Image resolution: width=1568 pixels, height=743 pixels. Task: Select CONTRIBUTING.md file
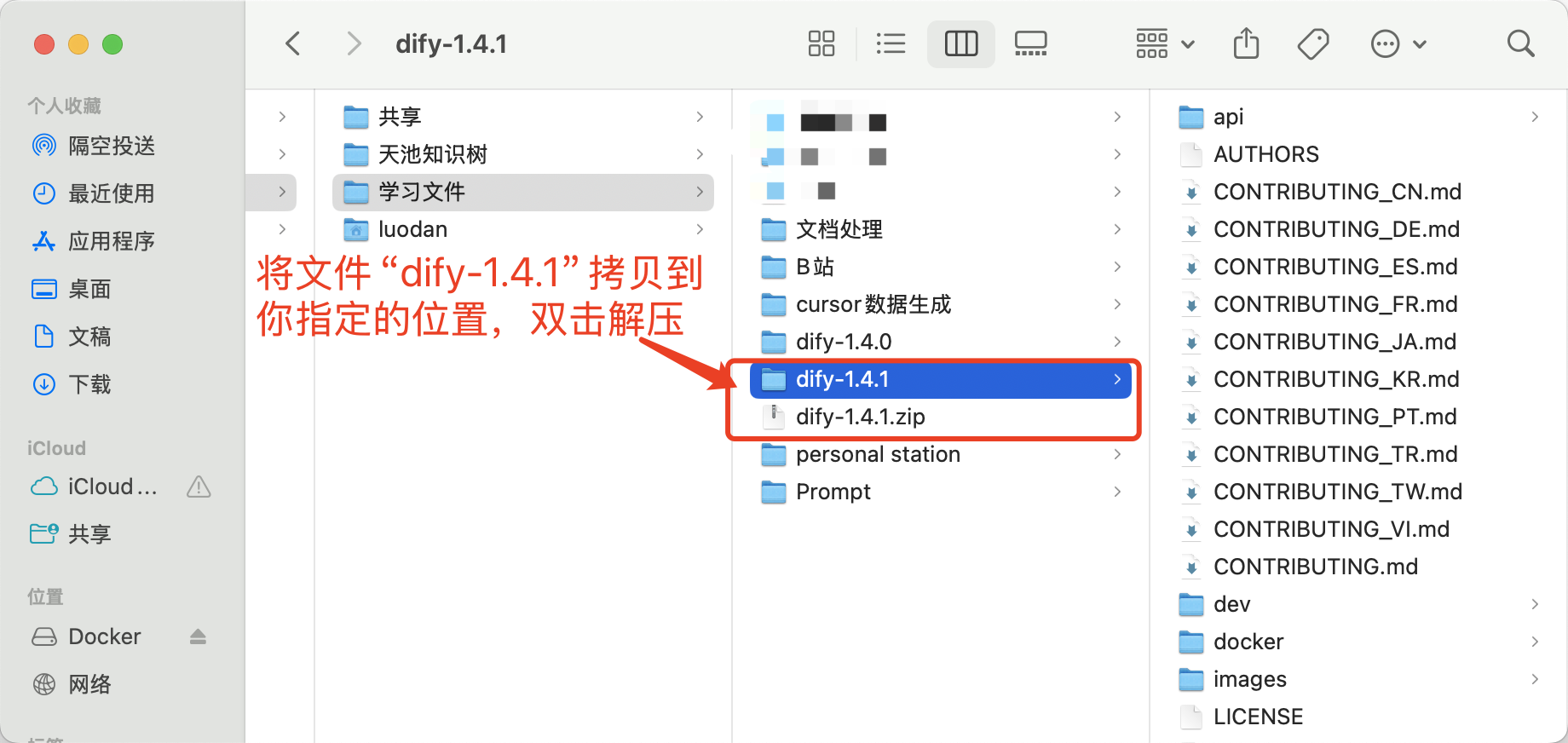[x=1360, y=567]
